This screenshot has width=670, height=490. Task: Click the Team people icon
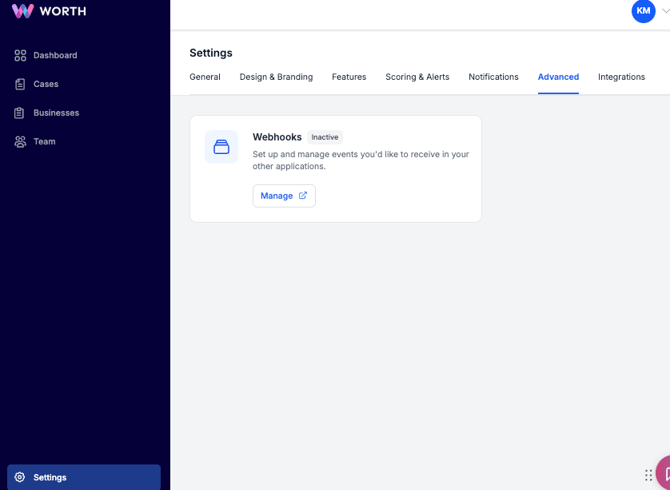click(x=20, y=142)
